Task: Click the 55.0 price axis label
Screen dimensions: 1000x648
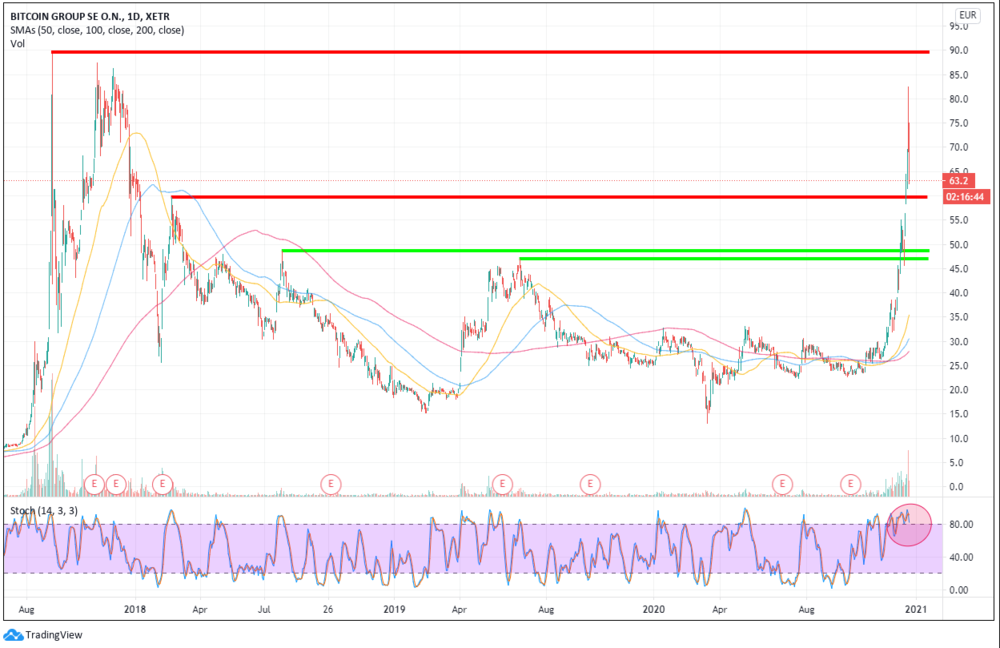Action: (959, 220)
